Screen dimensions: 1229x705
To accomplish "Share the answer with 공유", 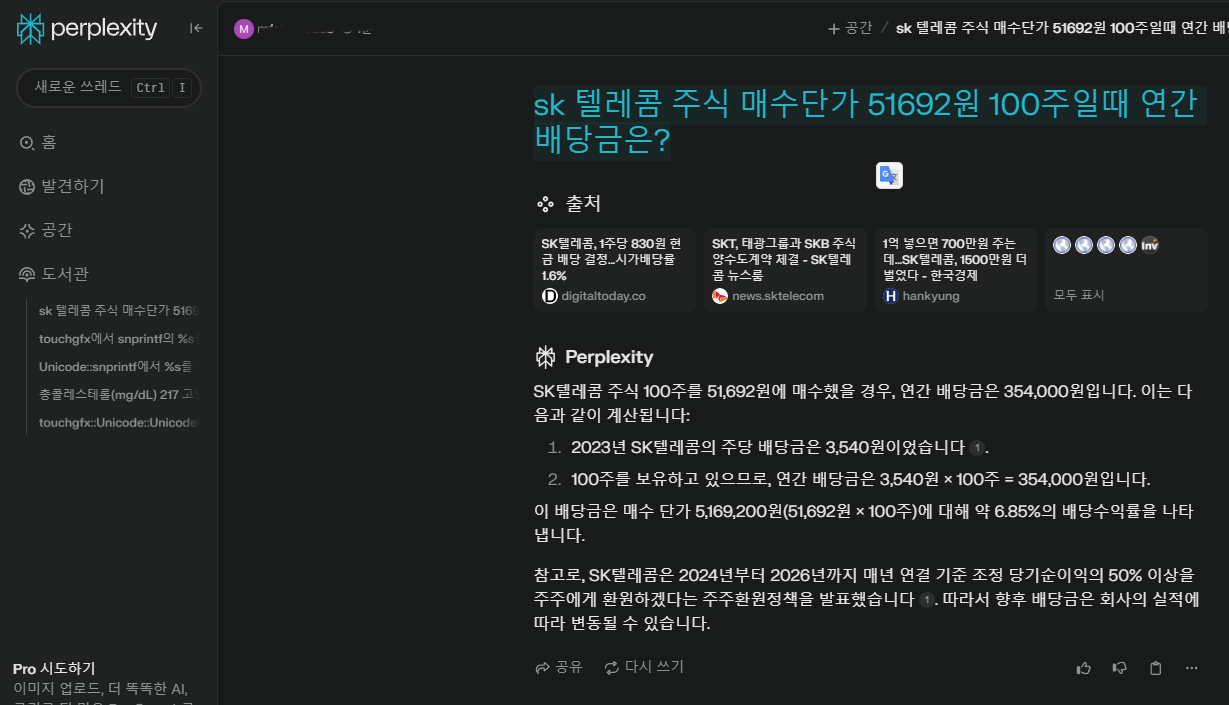I will pyautogui.click(x=559, y=667).
